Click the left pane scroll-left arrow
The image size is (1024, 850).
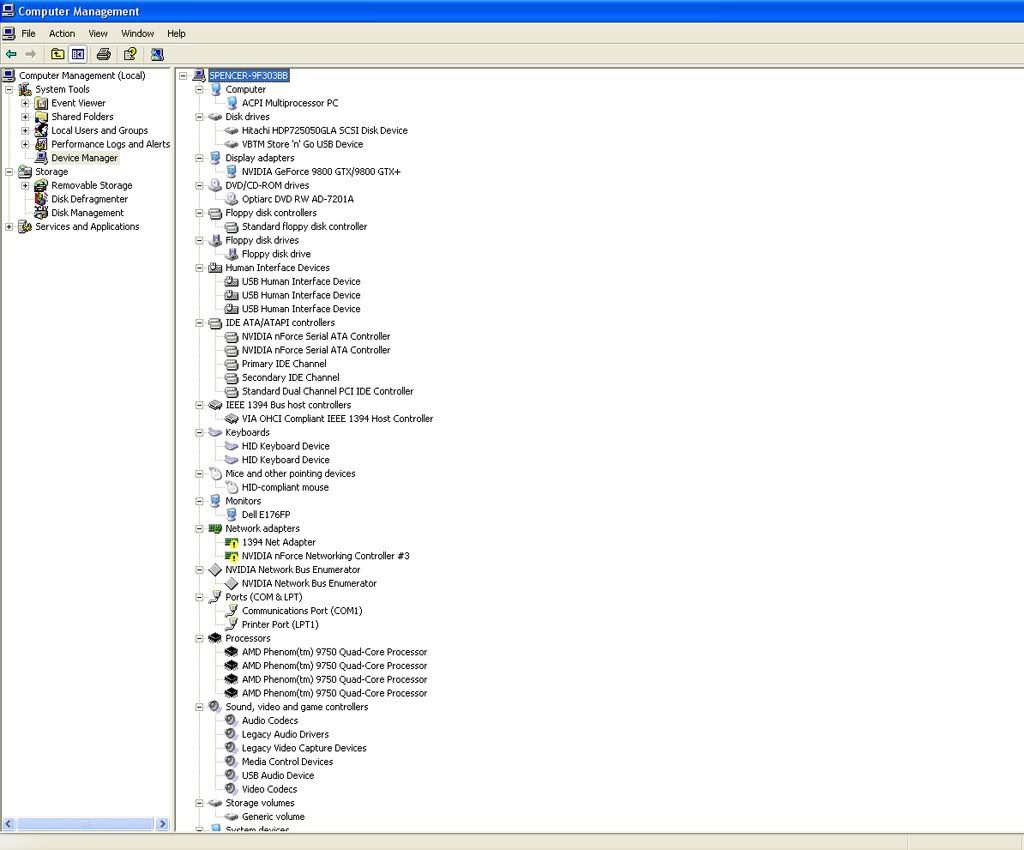tap(8, 825)
